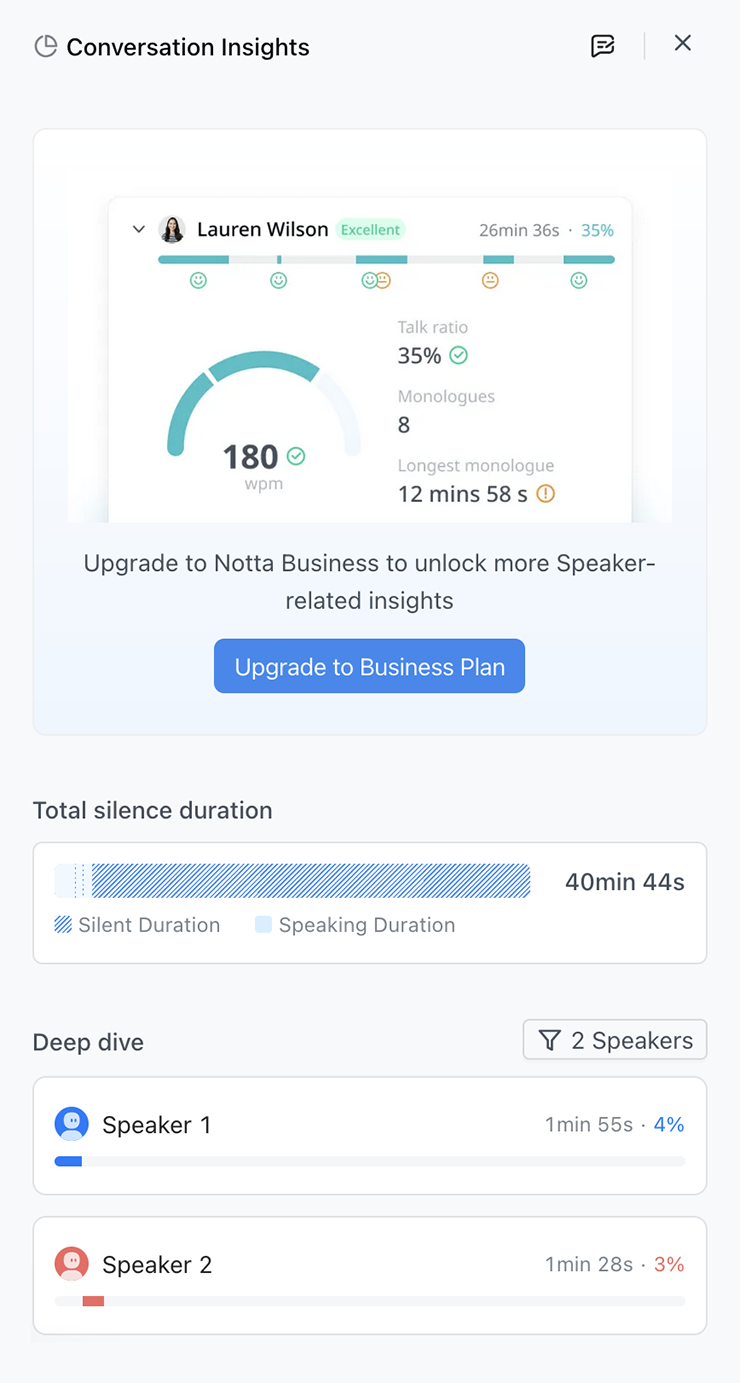Click the Speaker 2 red avatar icon

72,1264
